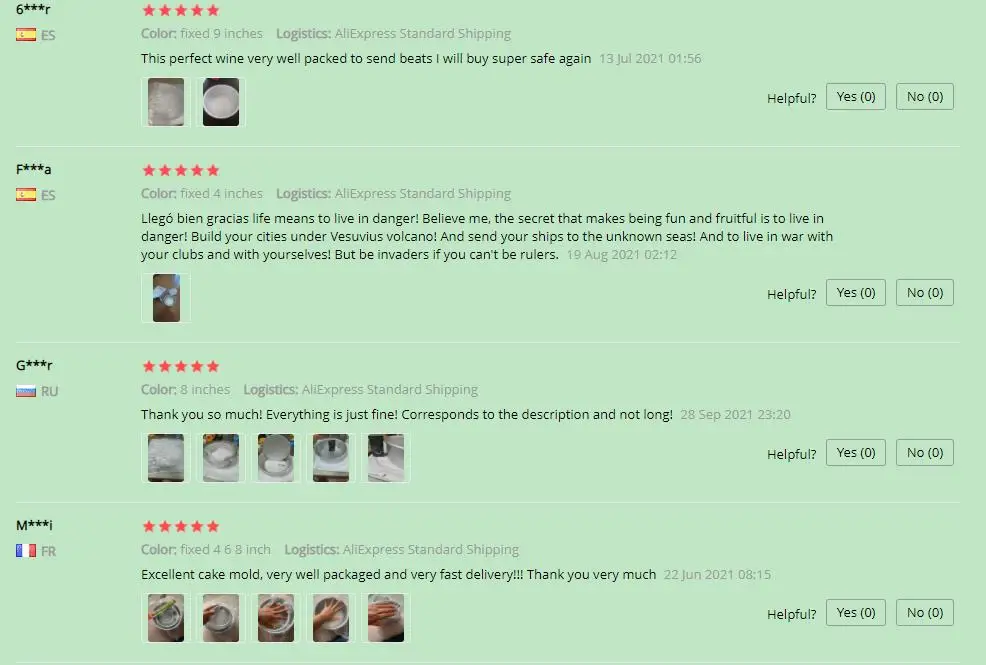The height and width of the screenshot is (665, 986).
Task: Open the photo in F***a's review
Action: (166, 298)
